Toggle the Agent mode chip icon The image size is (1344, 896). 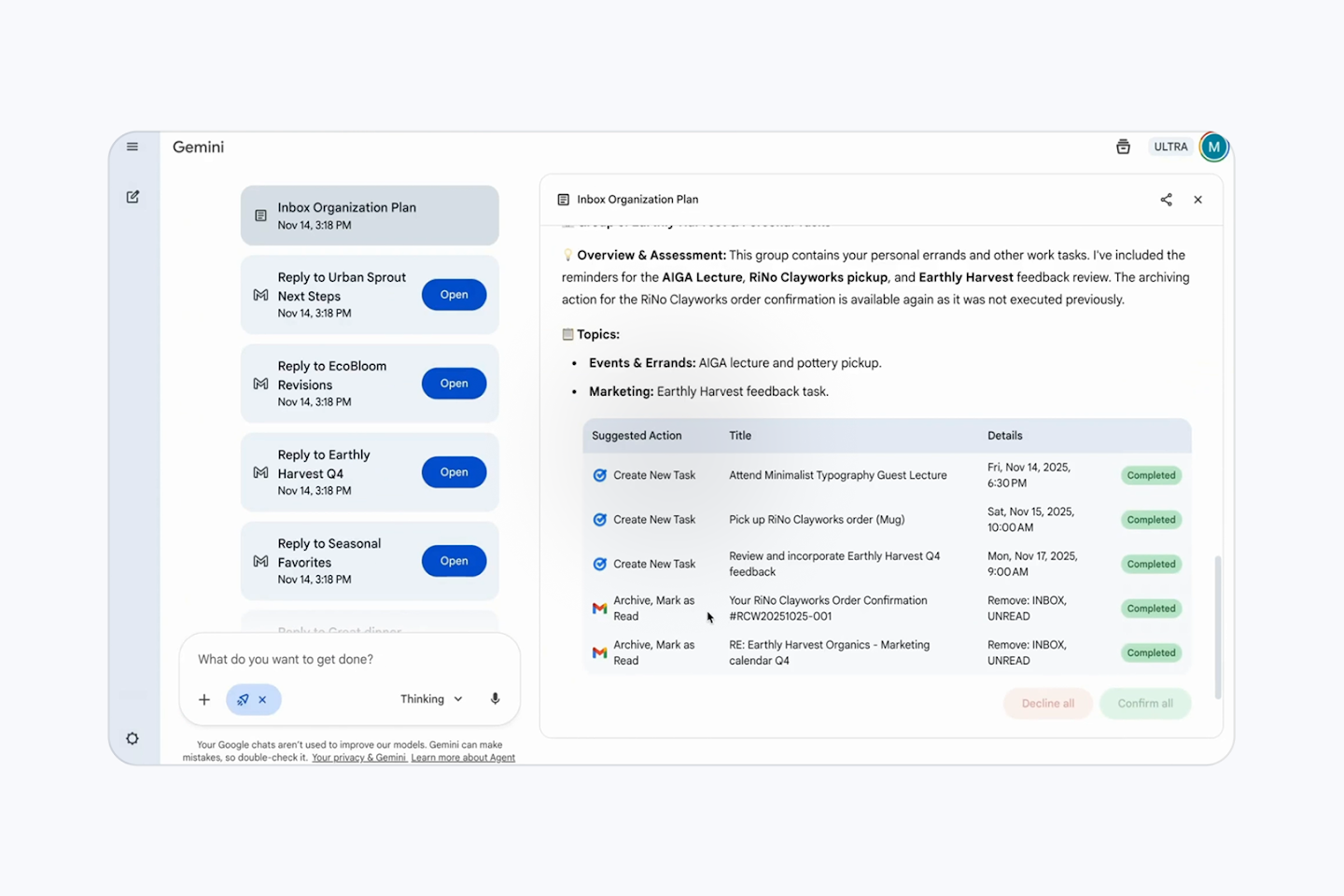coord(243,699)
